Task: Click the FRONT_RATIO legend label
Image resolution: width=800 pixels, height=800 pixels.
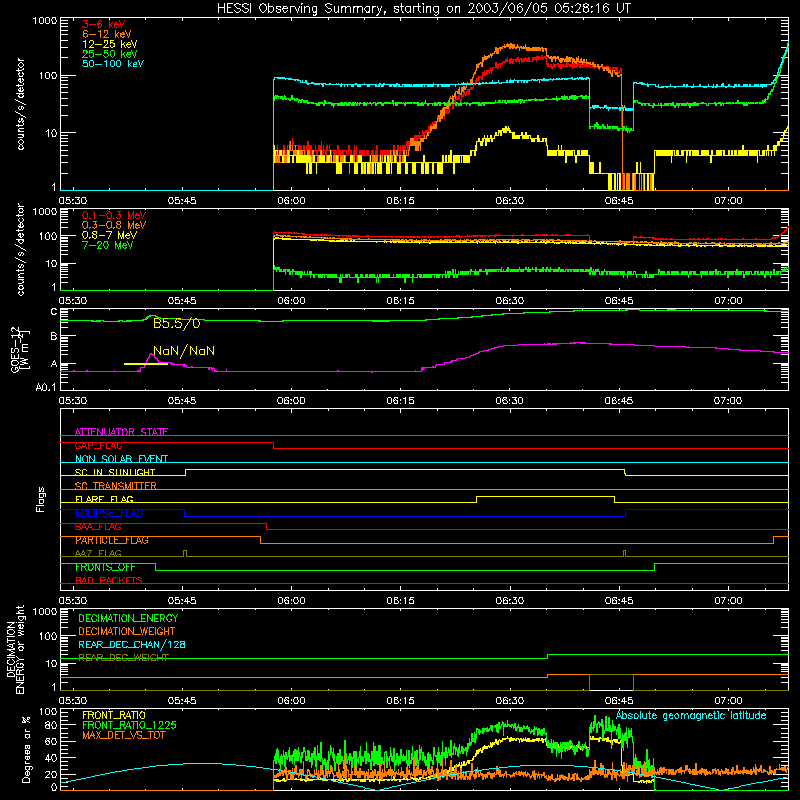Action: [114, 715]
